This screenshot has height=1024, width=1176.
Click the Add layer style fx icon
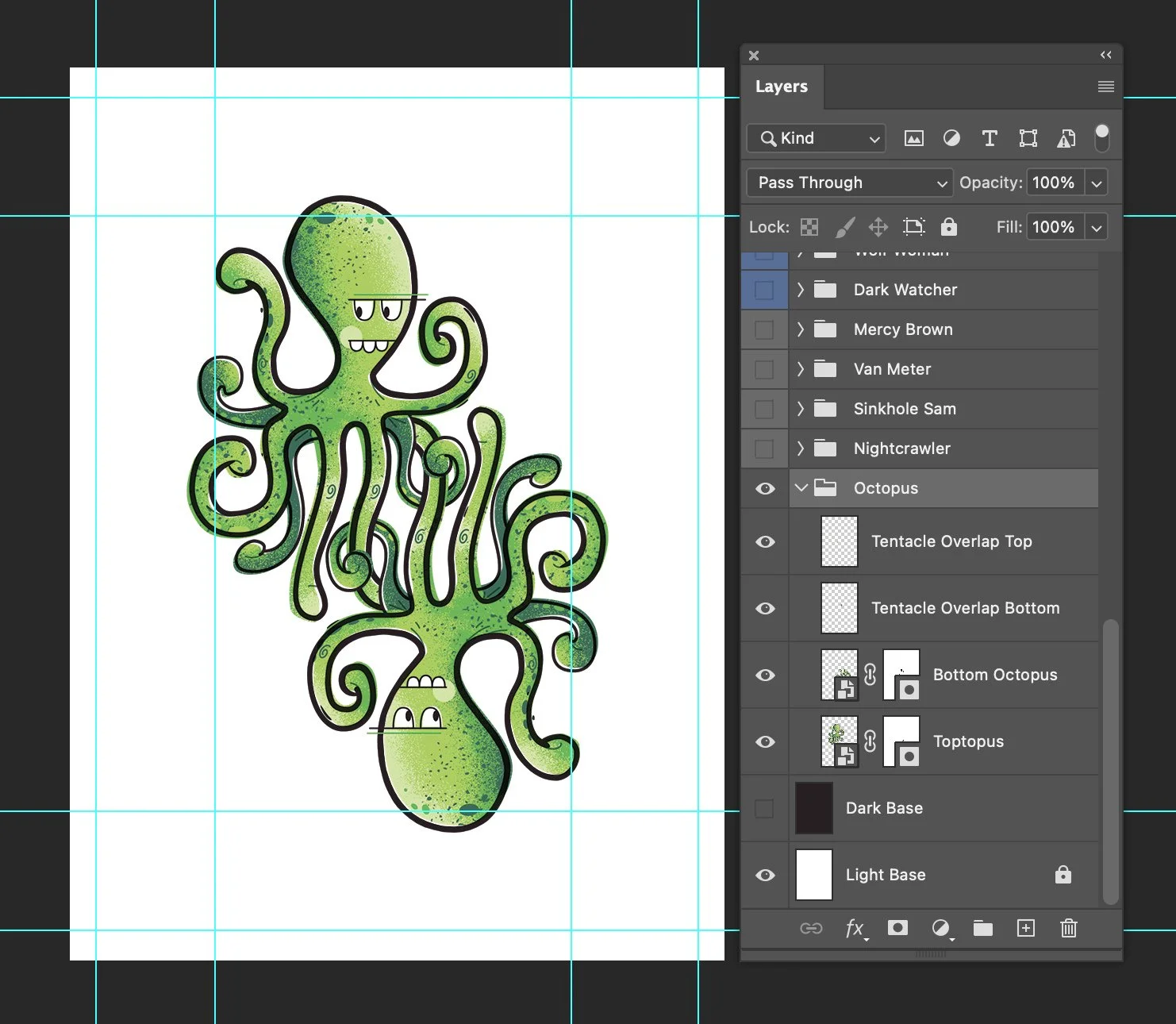tap(856, 929)
